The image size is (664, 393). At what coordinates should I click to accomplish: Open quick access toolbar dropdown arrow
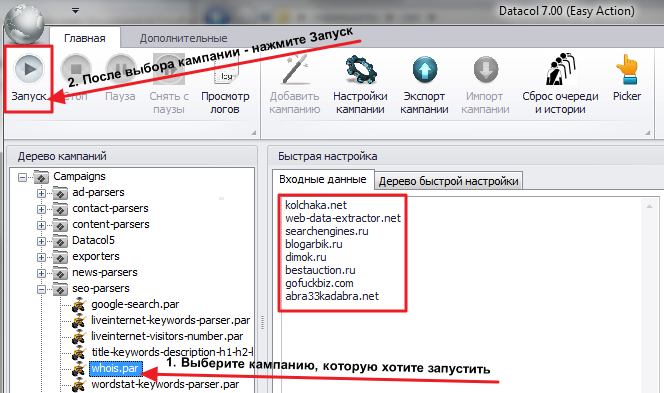[75, 11]
